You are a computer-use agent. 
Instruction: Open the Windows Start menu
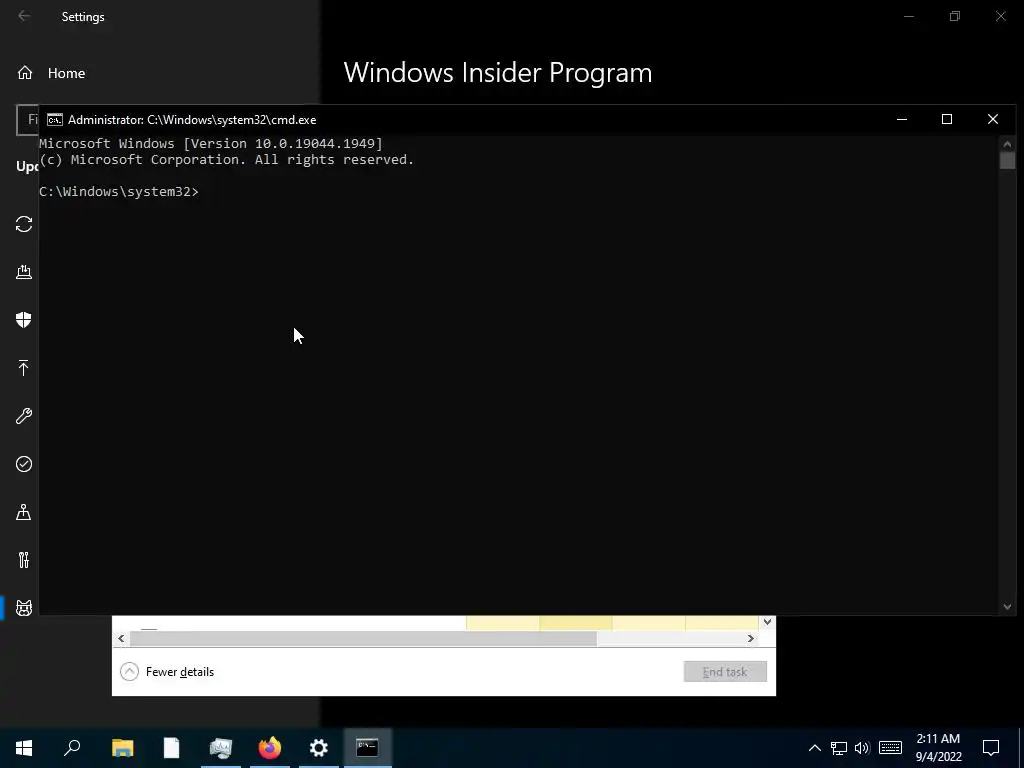point(24,748)
